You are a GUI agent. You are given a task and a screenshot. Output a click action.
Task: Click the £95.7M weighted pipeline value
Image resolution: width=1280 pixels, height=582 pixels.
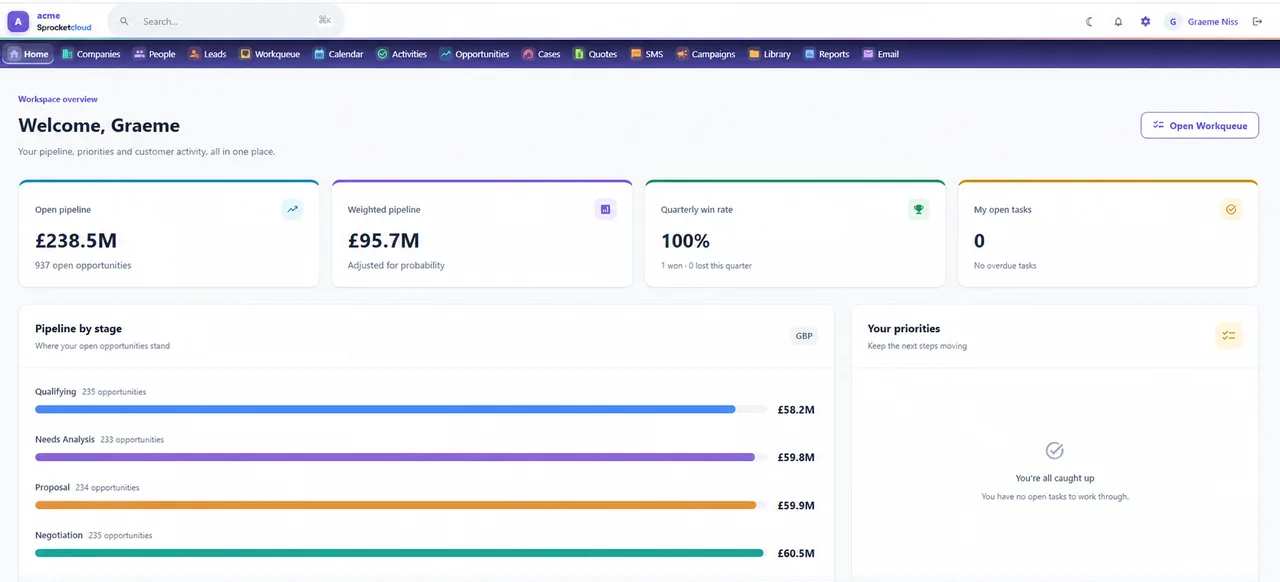coord(384,241)
